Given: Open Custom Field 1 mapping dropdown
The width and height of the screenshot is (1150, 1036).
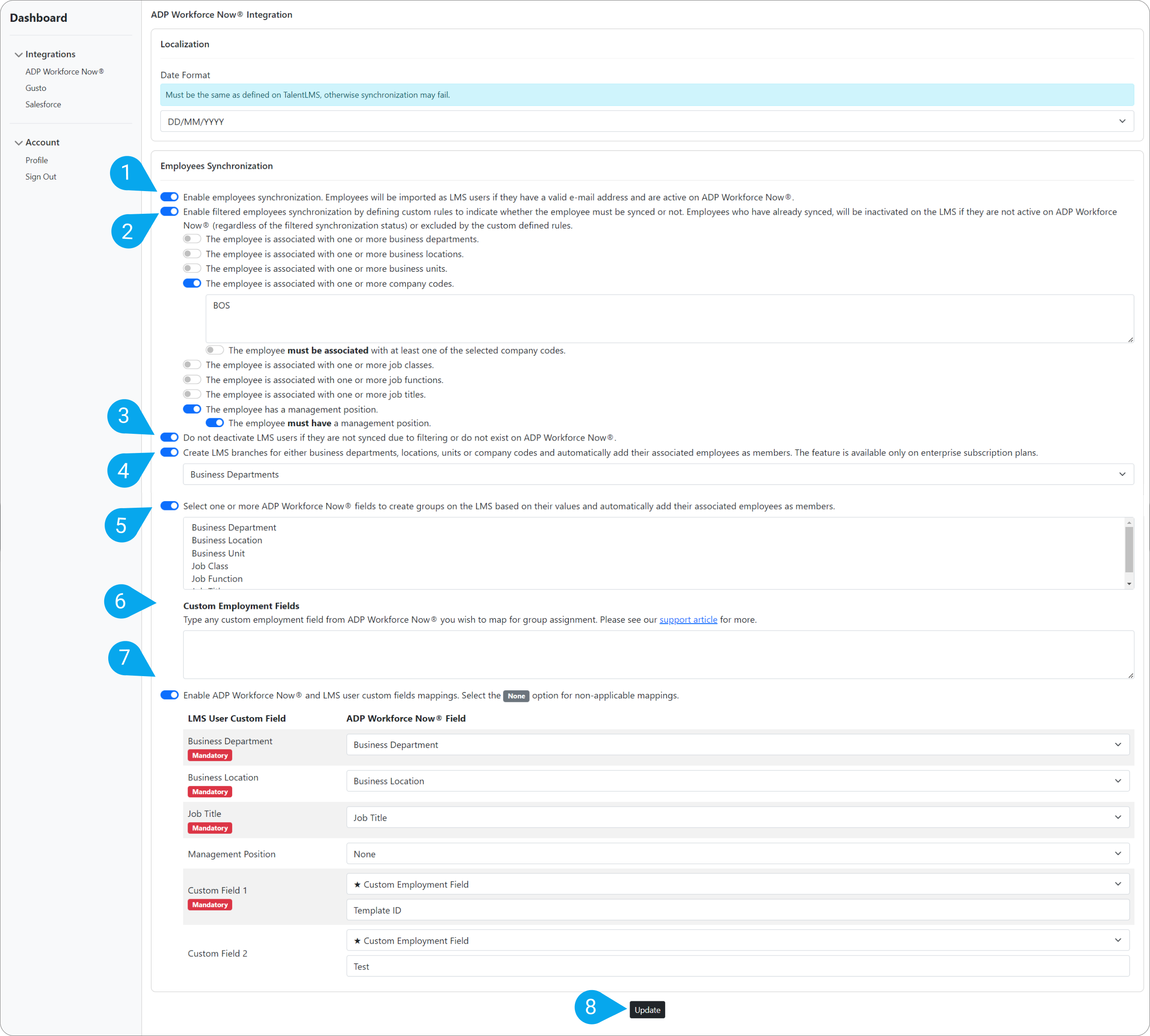Looking at the screenshot, I should [x=738, y=884].
